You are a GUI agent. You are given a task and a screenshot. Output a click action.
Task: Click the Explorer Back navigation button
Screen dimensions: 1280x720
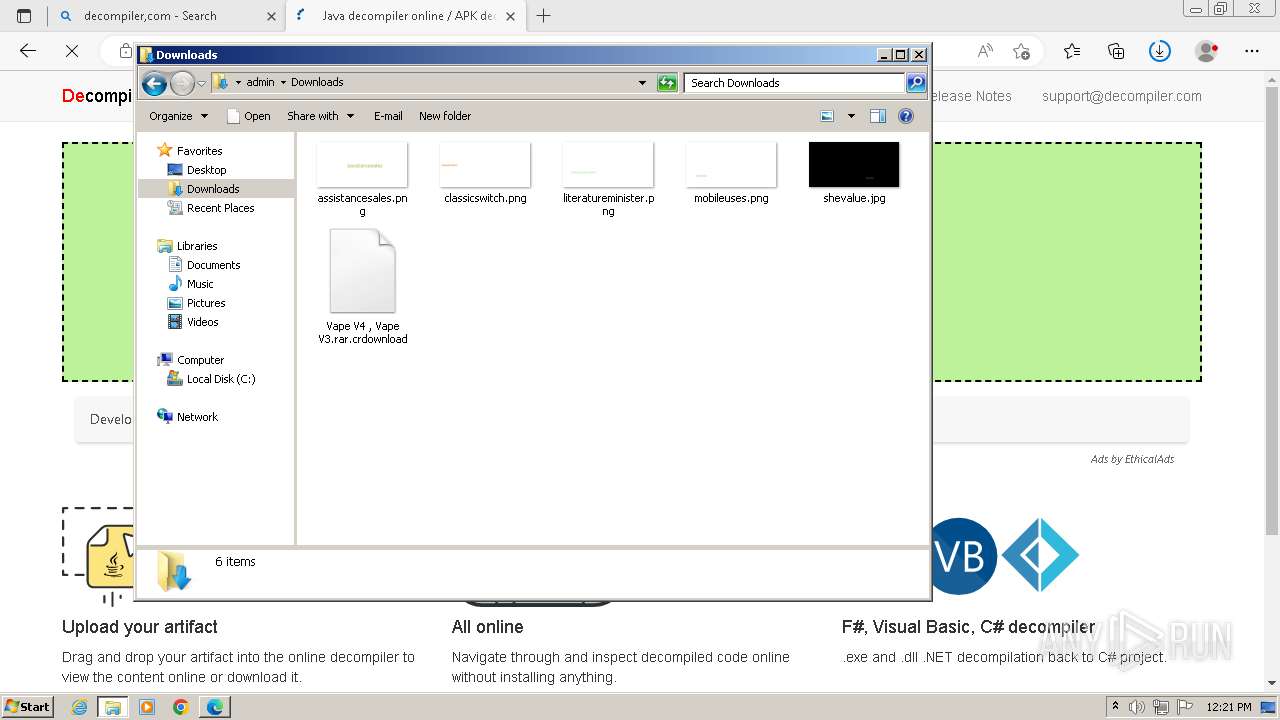pos(154,83)
